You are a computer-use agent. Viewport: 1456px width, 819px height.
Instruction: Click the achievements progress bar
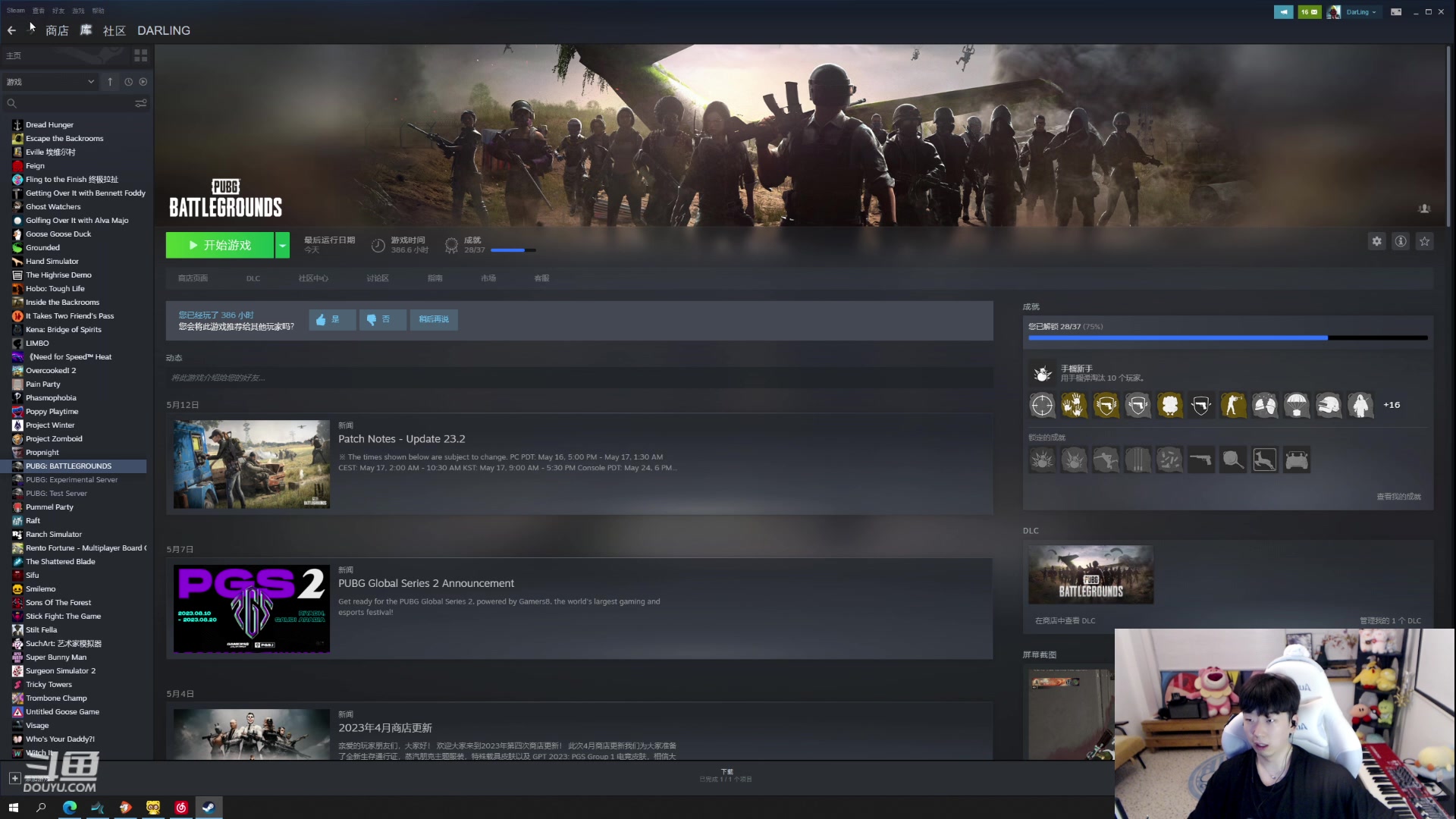click(1226, 337)
